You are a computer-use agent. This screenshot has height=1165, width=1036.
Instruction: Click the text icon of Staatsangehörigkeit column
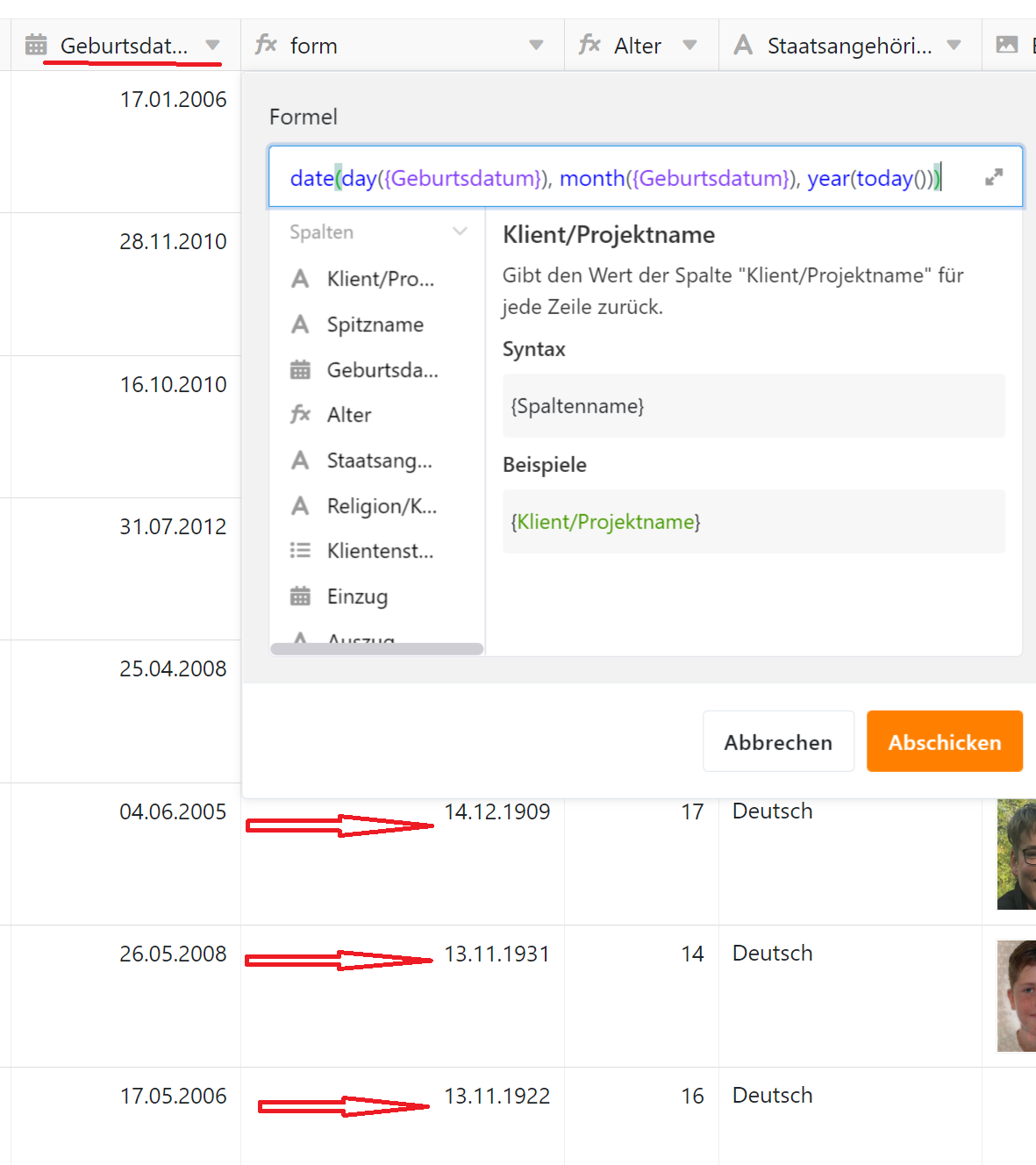(x=743, y=45)
